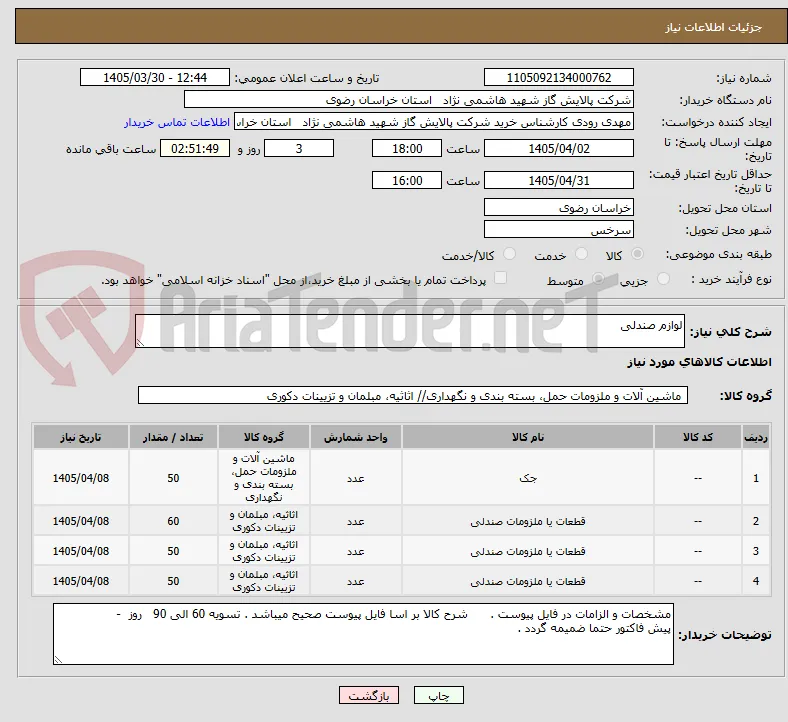Click the delivery city field سرخس
Image resolution: width=788 pixels, height=722 pixels.
point(559,230)
